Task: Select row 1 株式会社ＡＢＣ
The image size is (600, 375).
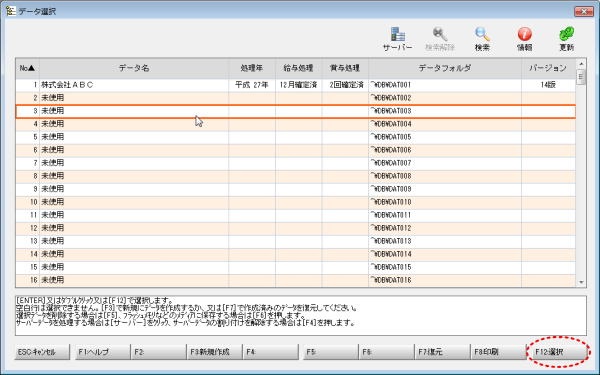Action: tap(295, 85)
